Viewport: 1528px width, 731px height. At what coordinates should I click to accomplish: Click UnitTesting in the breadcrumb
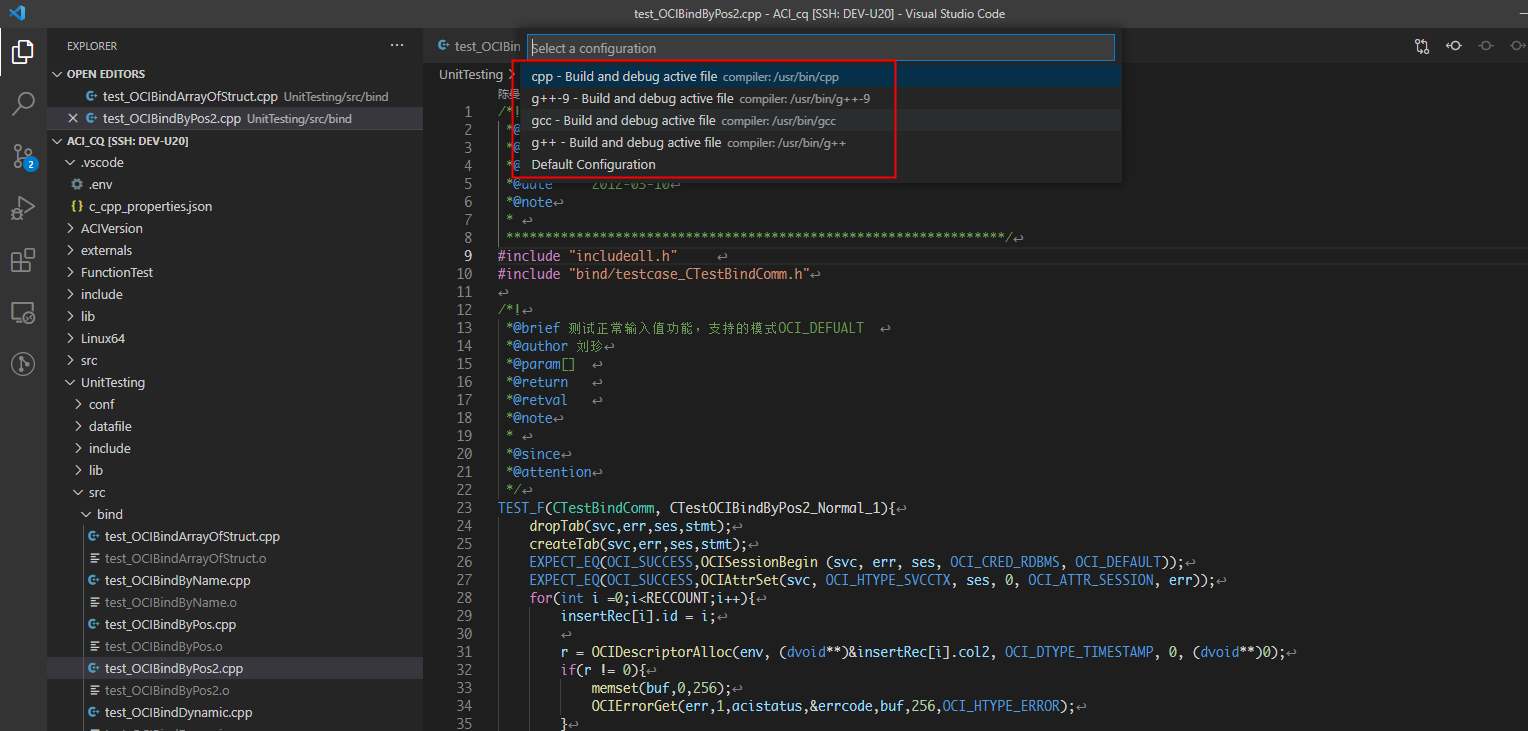click(470, 74)
